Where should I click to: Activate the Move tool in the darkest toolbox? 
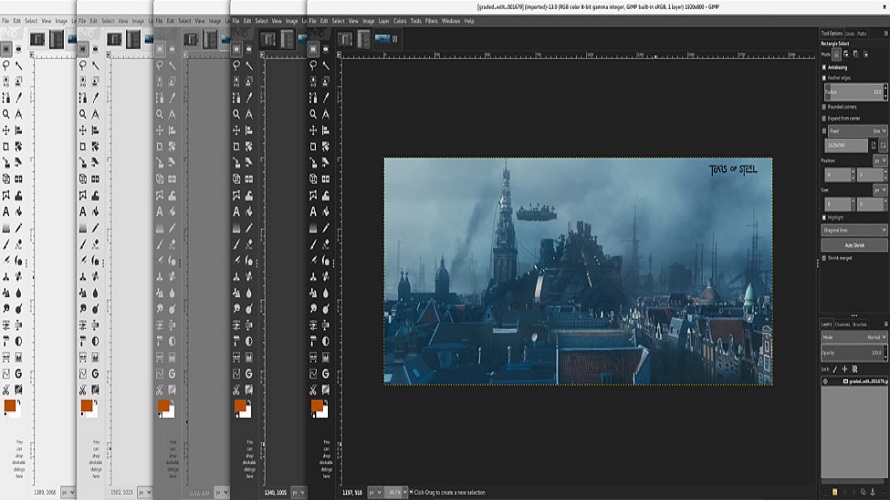[314, 130]
